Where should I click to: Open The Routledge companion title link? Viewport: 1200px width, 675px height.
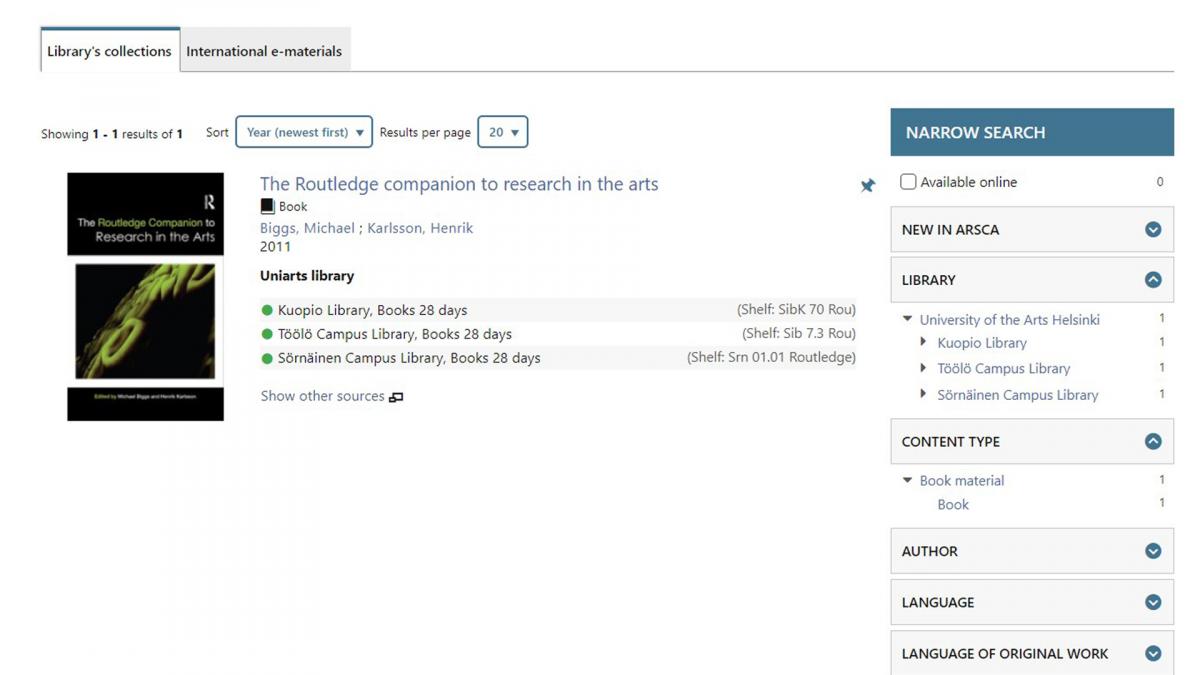click(x=459, y=184)
